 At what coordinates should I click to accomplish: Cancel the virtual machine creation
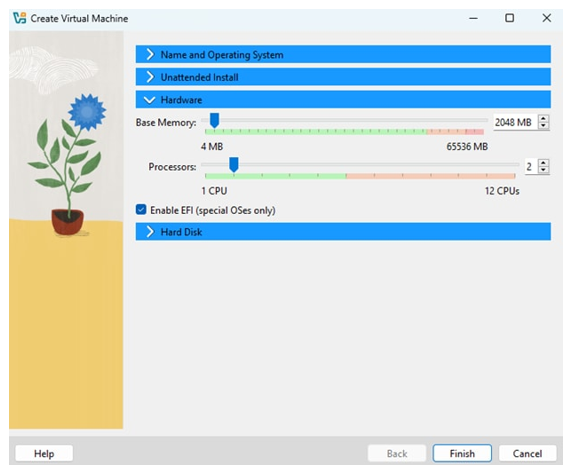pyautogui.click(x=527, y=454)
